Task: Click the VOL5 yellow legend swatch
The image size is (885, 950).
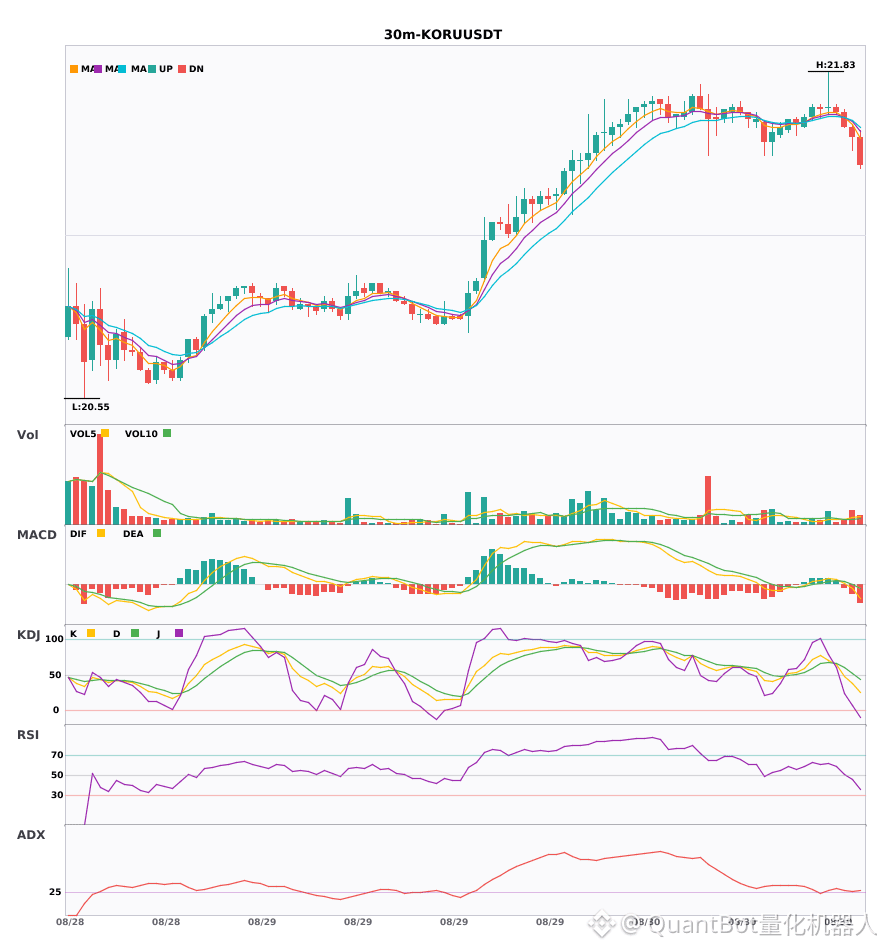Action: [x=105, y=433]
